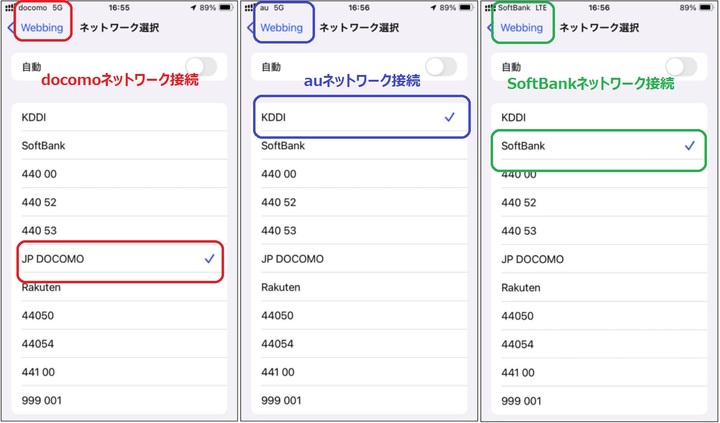The image size is (720, 423).
Task: Select Rakuten network in SoftBank screen
Action: pyautogui.click(x=599, y=288)
